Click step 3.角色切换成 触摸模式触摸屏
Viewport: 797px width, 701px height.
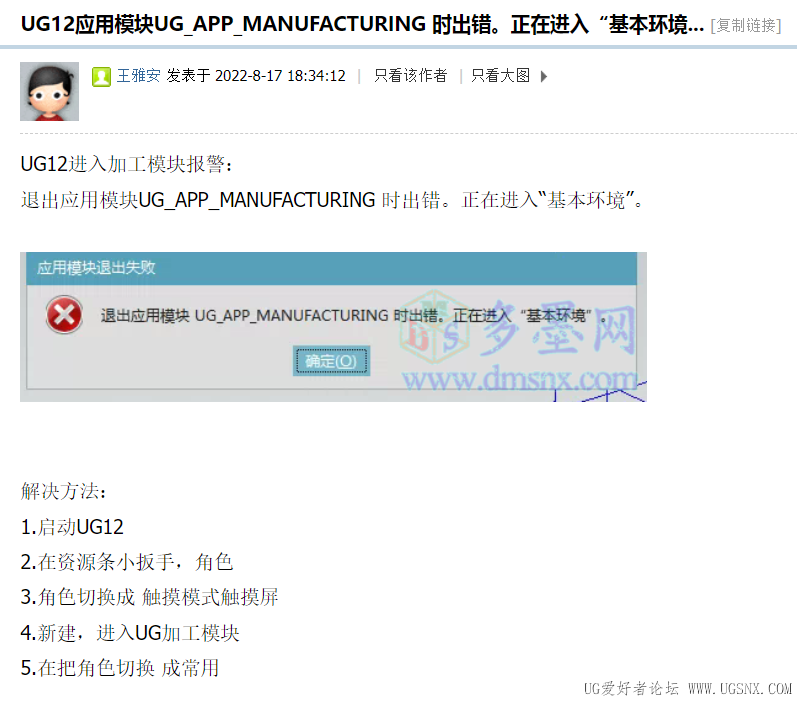149,597
